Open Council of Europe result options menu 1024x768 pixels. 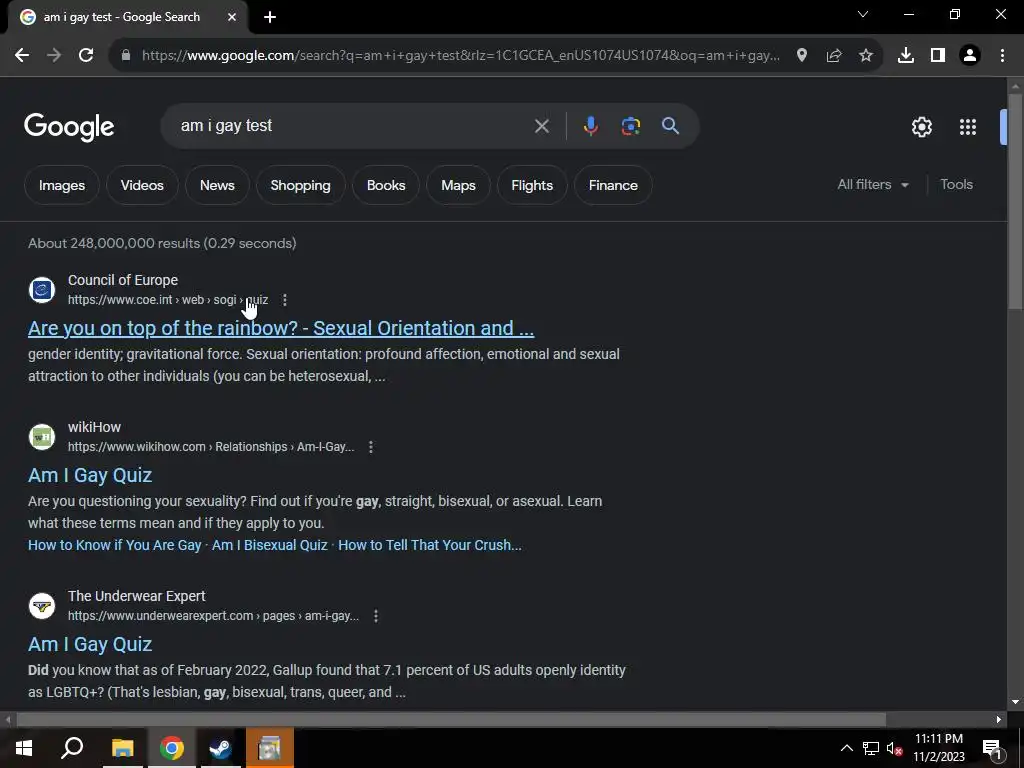tap(284, 300)
